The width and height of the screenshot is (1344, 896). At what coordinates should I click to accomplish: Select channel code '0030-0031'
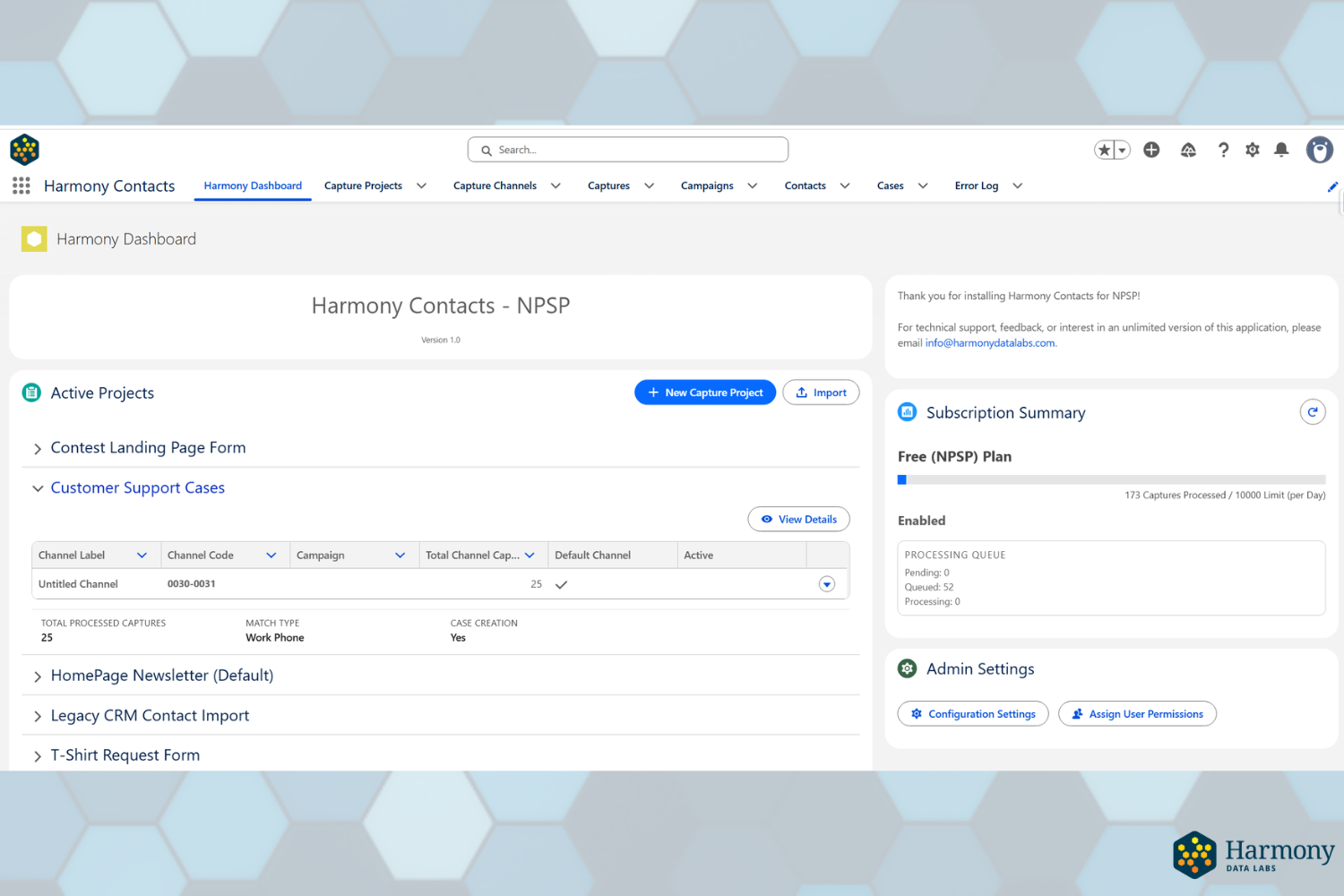[x=191, y=584]
